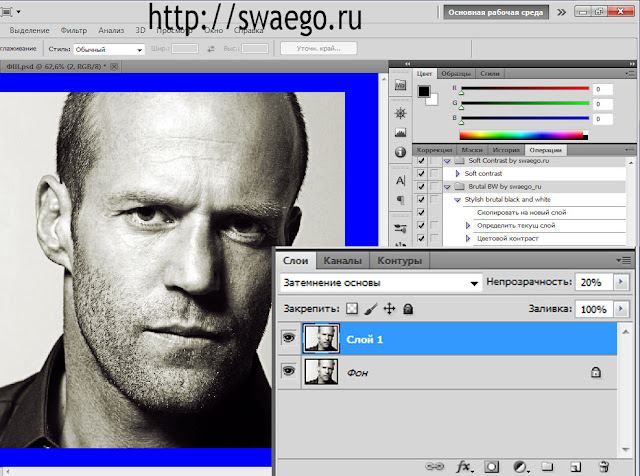The height and width of the screenshot is (476, 640).
Task: Select the Слой 1 layer thumbnail
Action: point(321,338)
